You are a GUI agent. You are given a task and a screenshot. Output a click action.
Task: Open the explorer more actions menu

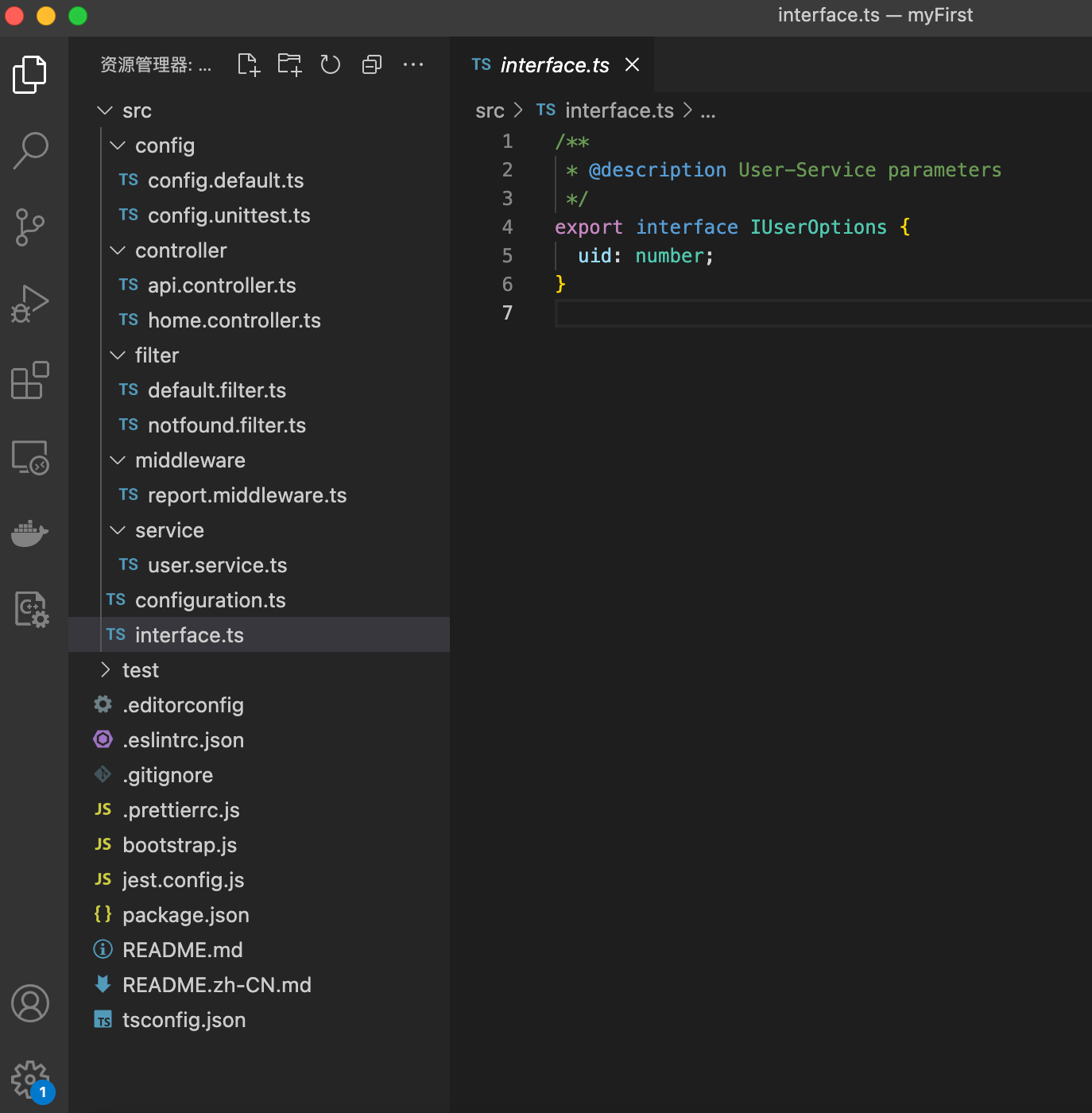point(413,65)
